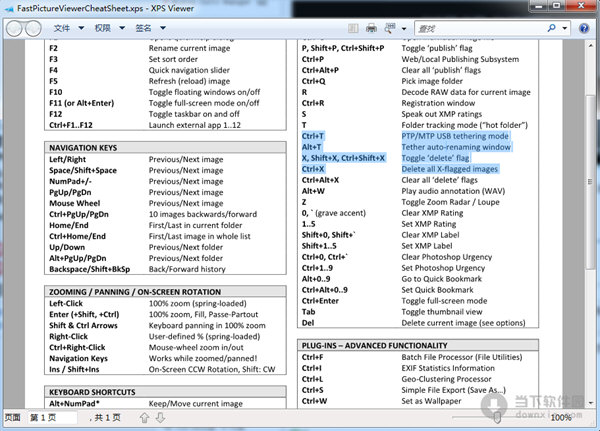Click '10 images backwards/forward' text
The height and width of the screenshot is (431, 600).
203,214
